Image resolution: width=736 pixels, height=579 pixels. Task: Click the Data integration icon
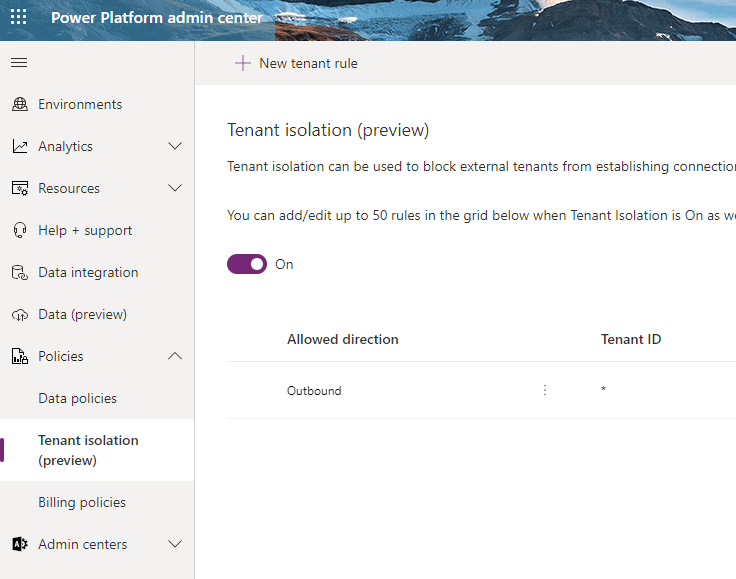[x=20, y=273]
